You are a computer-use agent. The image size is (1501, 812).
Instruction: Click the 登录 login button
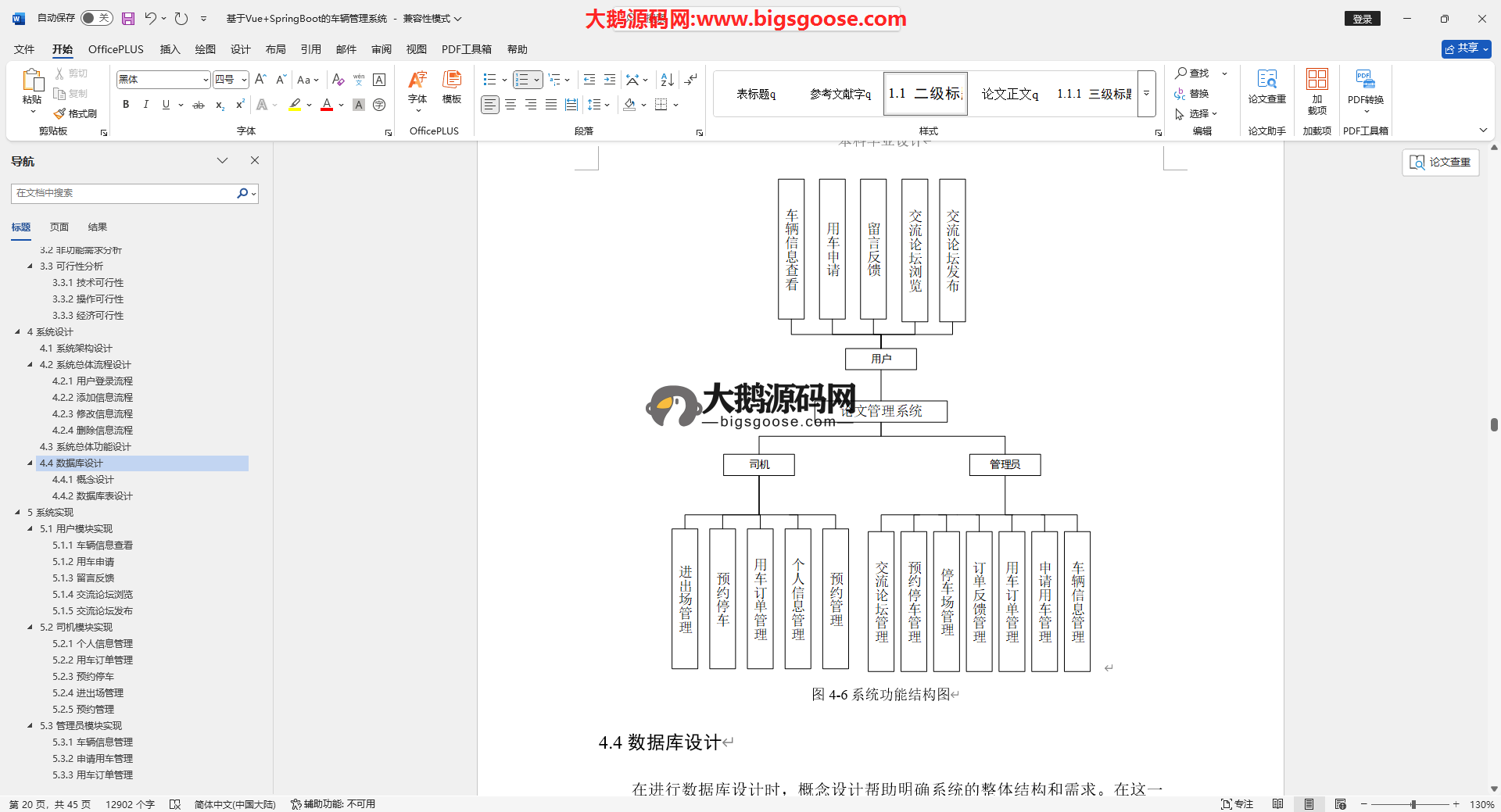tap(1362, 19)
